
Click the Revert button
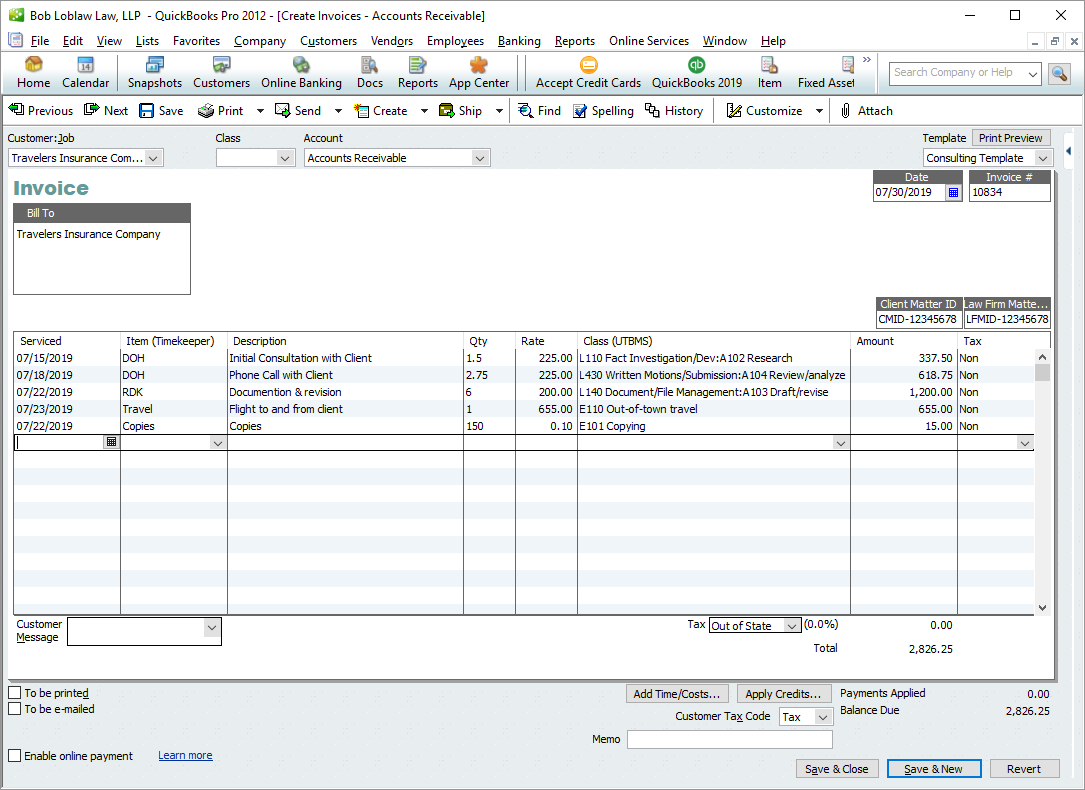tap(1023, 769)
